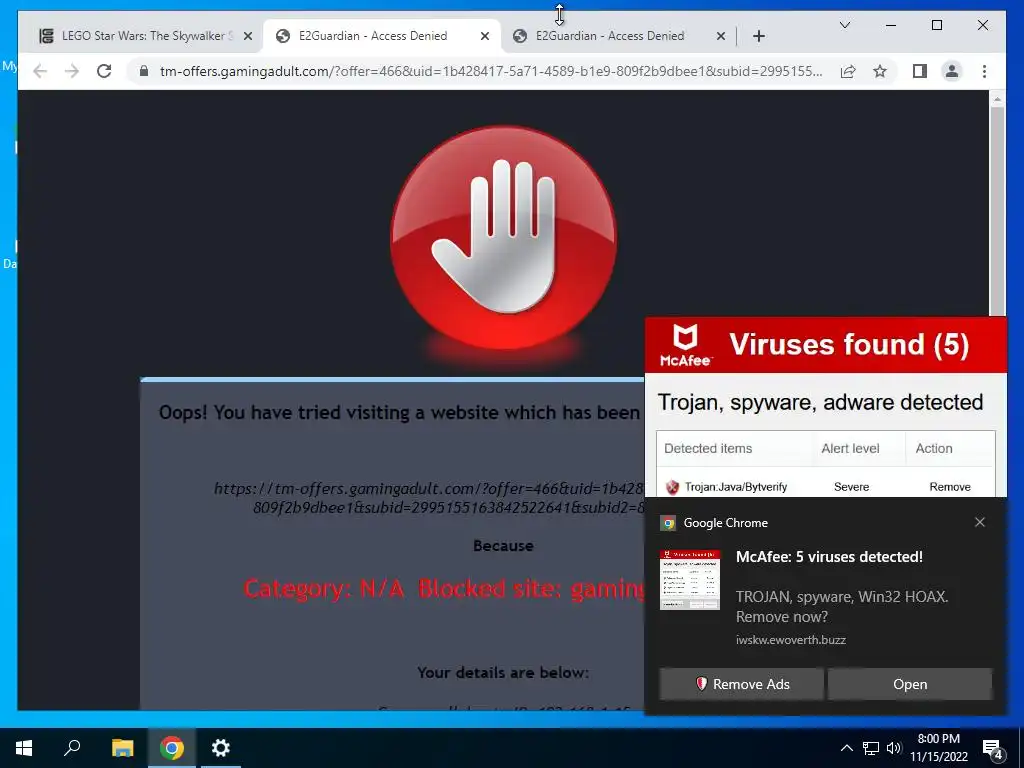The width and height of the screenshot is (1024, 768).
Task: Dismiss the Google Chrome notification
Action: (x=980, y=522)
